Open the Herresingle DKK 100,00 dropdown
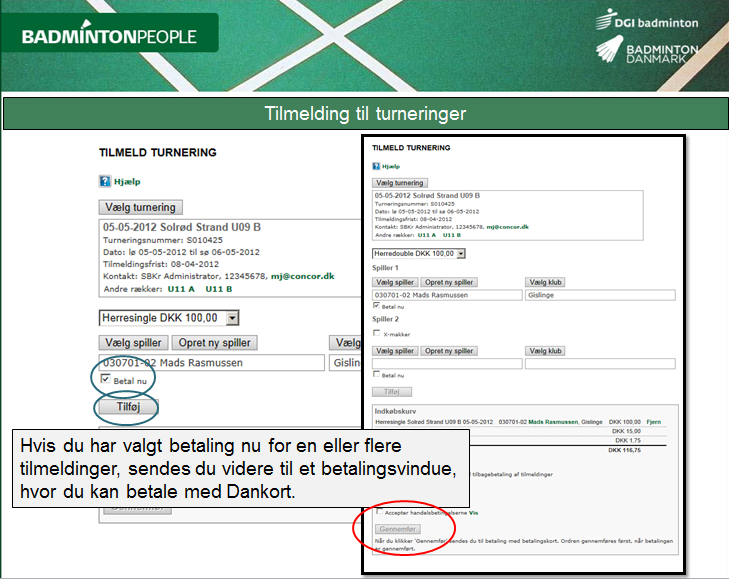Viewport: 729px width, 579px height. 170,318
